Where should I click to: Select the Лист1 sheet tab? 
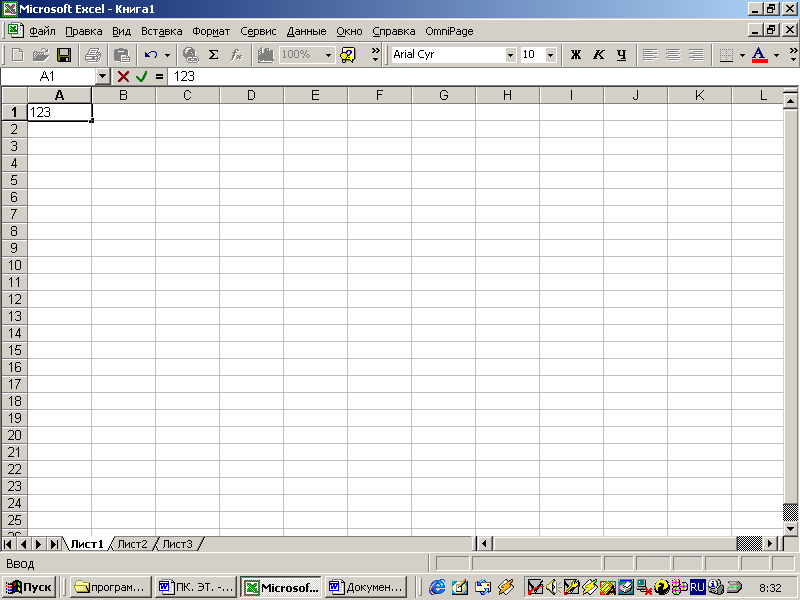(87, 544)
